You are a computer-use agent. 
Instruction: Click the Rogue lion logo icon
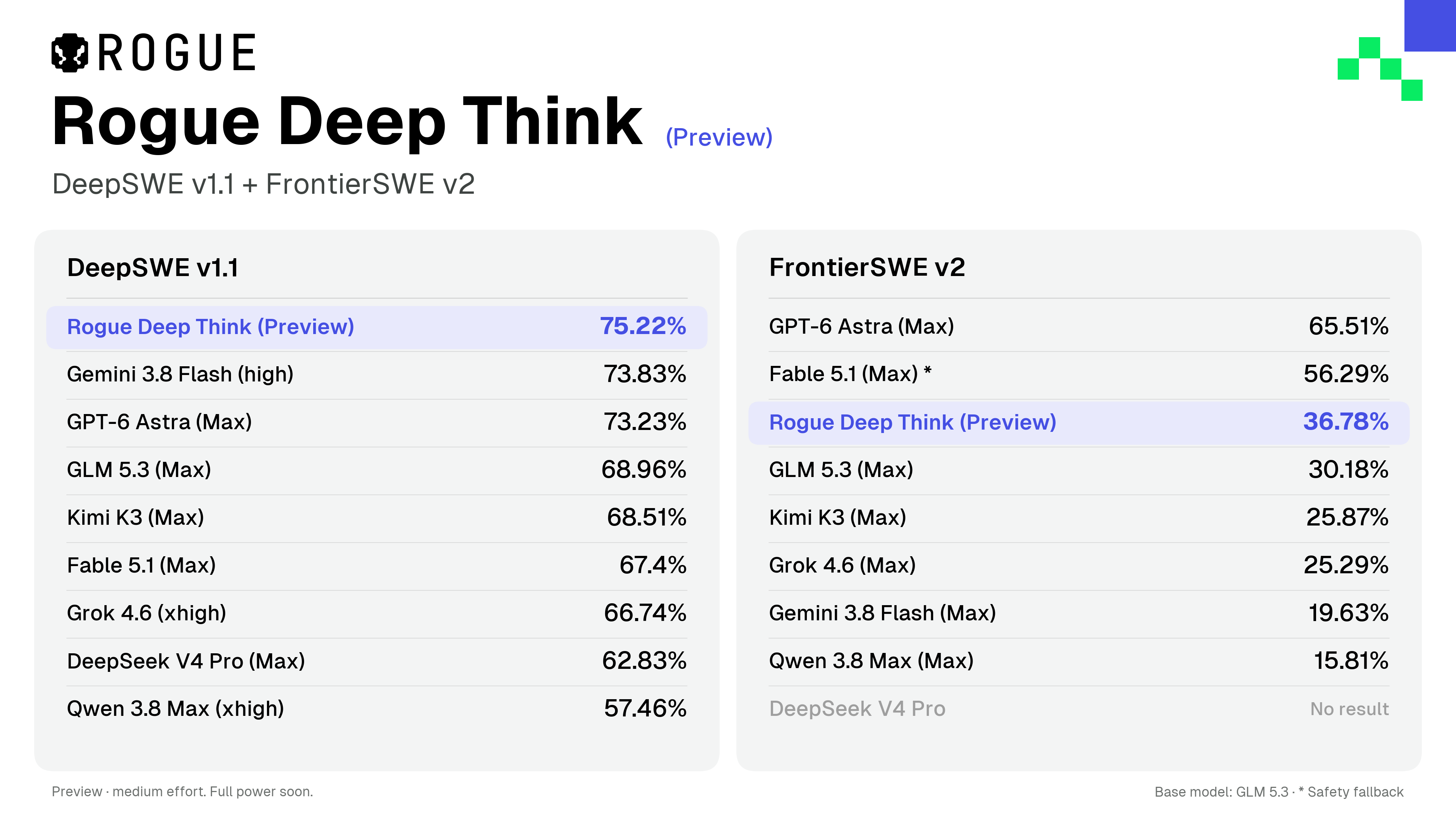coord(69,53)
